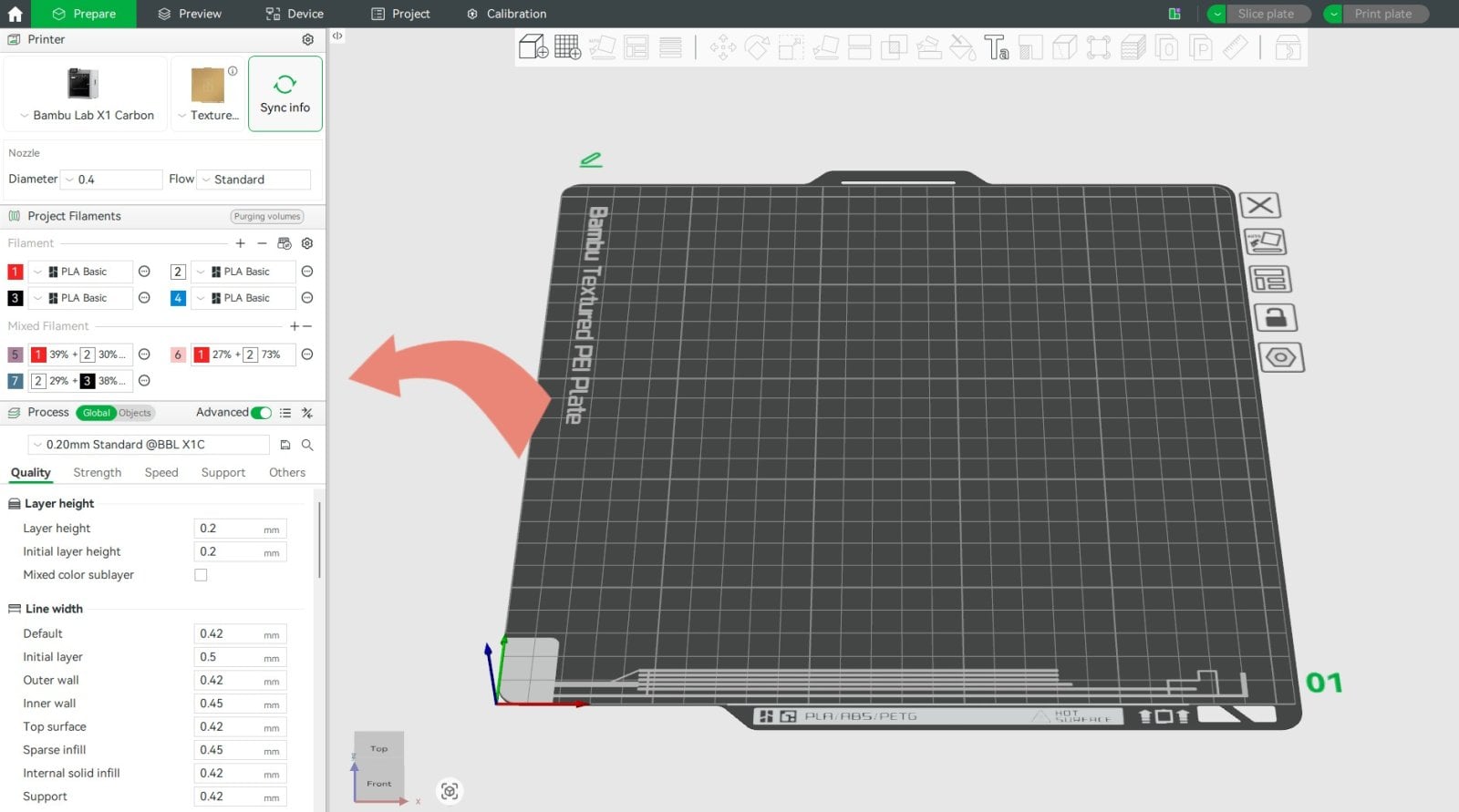The height and width of the screenshot is (812, 1459).
Task: Open plate settings hexagon icon
Action: [x=1280, y=357]
